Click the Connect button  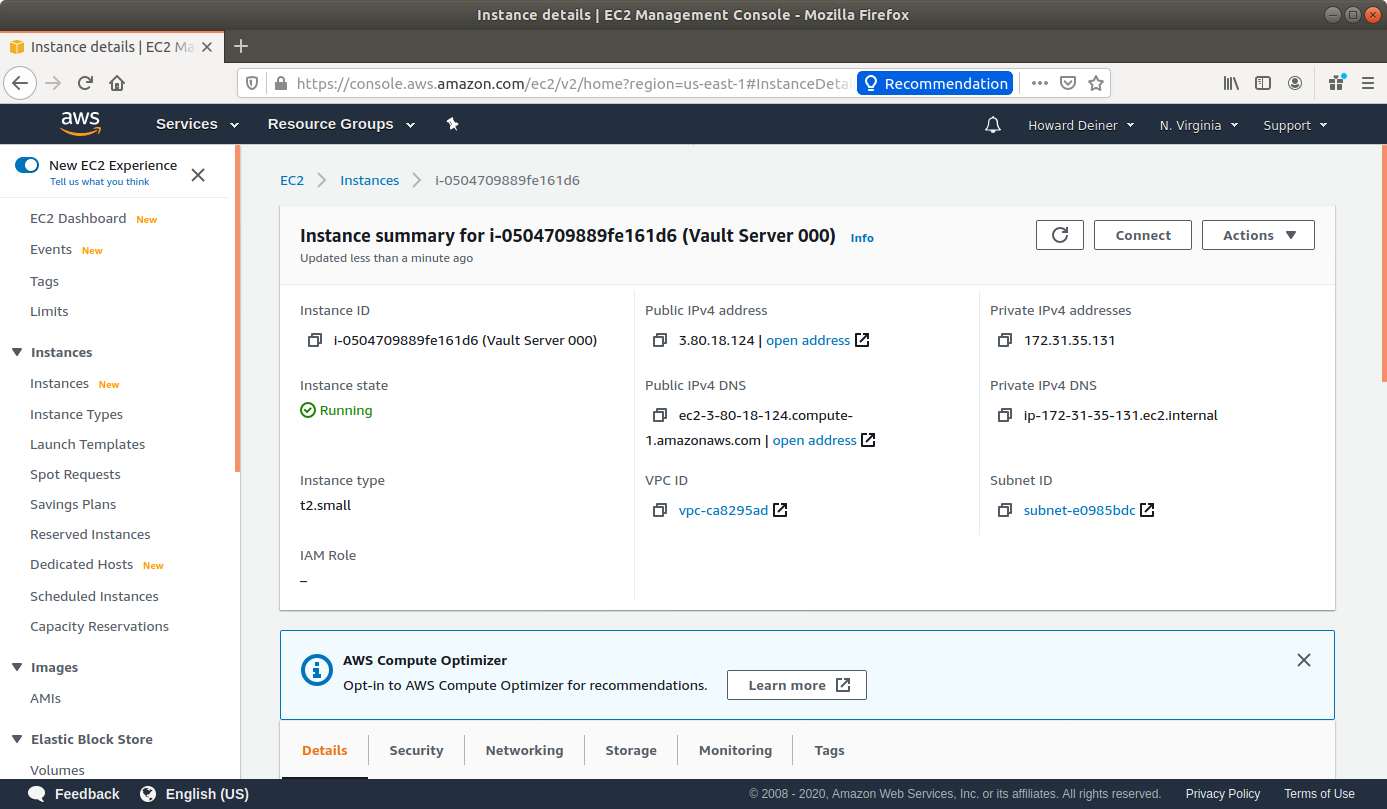coord(1143,235)
